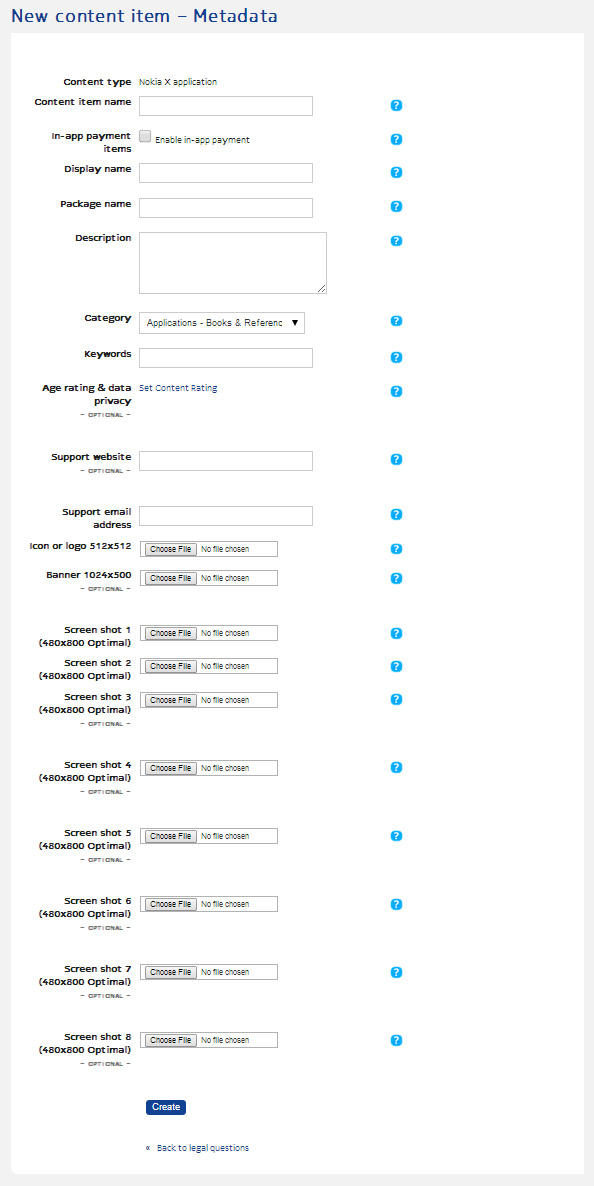This screenshot has width=594, height=1186.
Task: Click help icon for Category dropdown
Action: coord(396,321)
